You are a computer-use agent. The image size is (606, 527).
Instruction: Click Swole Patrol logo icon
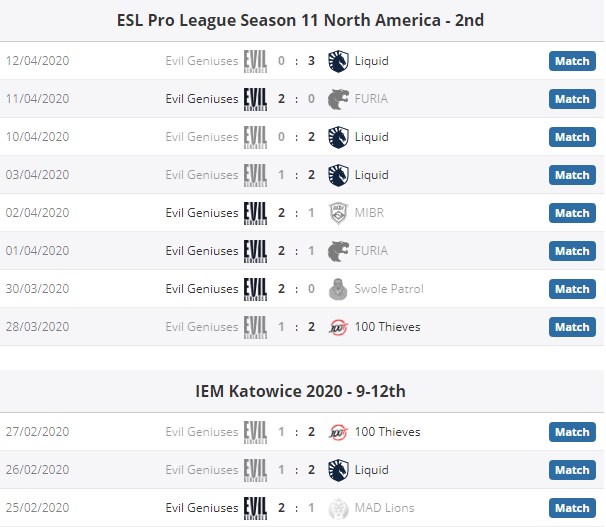[x=339, y=289]
